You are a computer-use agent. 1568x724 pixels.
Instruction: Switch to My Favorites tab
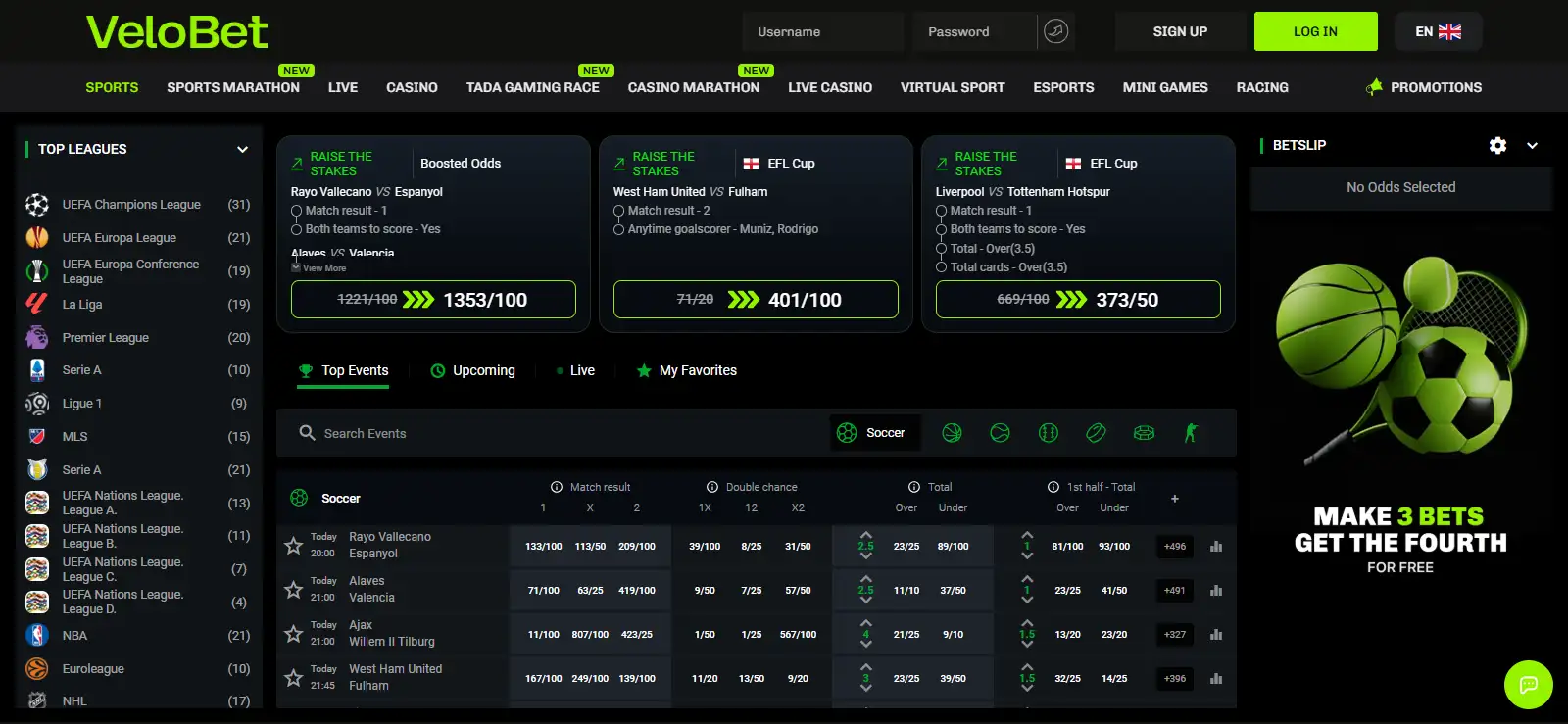click(686, 370)
